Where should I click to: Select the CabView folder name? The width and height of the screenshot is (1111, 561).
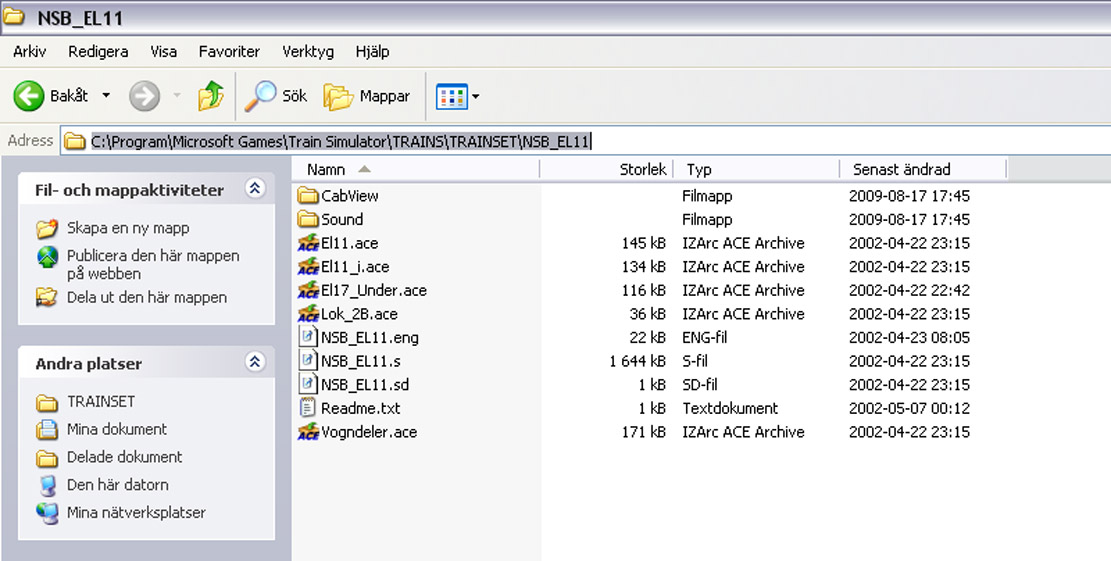[x=349, y=196]
